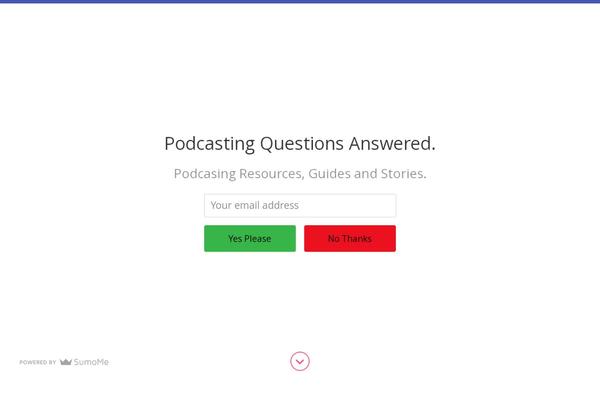This screenshot has width=600, height=400.
Task: Dismiss the popup with No Thanks
Action: tap(350, 238)
